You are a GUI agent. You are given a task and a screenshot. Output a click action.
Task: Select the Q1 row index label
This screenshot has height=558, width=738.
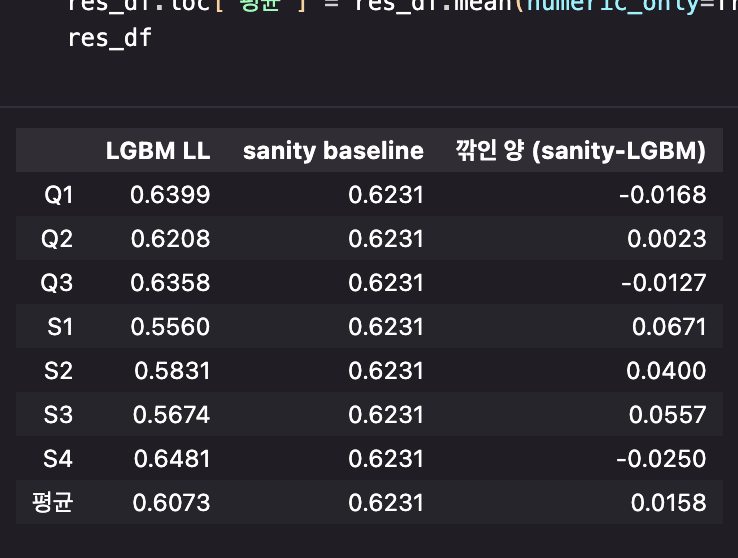click(x=58, y=195)
